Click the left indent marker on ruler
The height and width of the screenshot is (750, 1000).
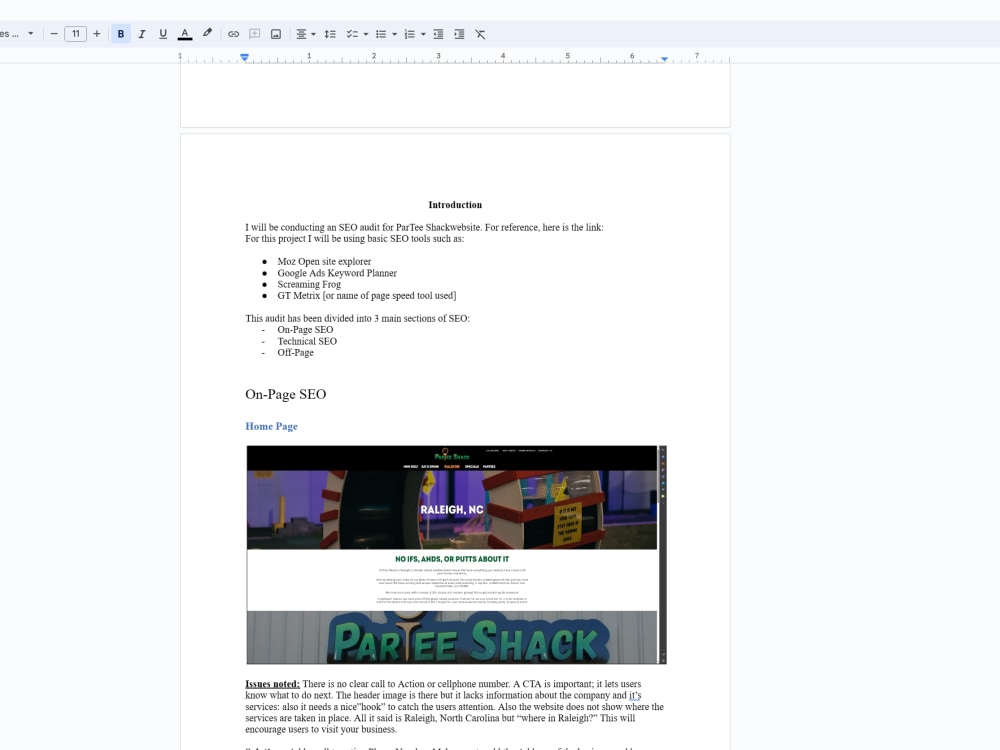(244, 58)
